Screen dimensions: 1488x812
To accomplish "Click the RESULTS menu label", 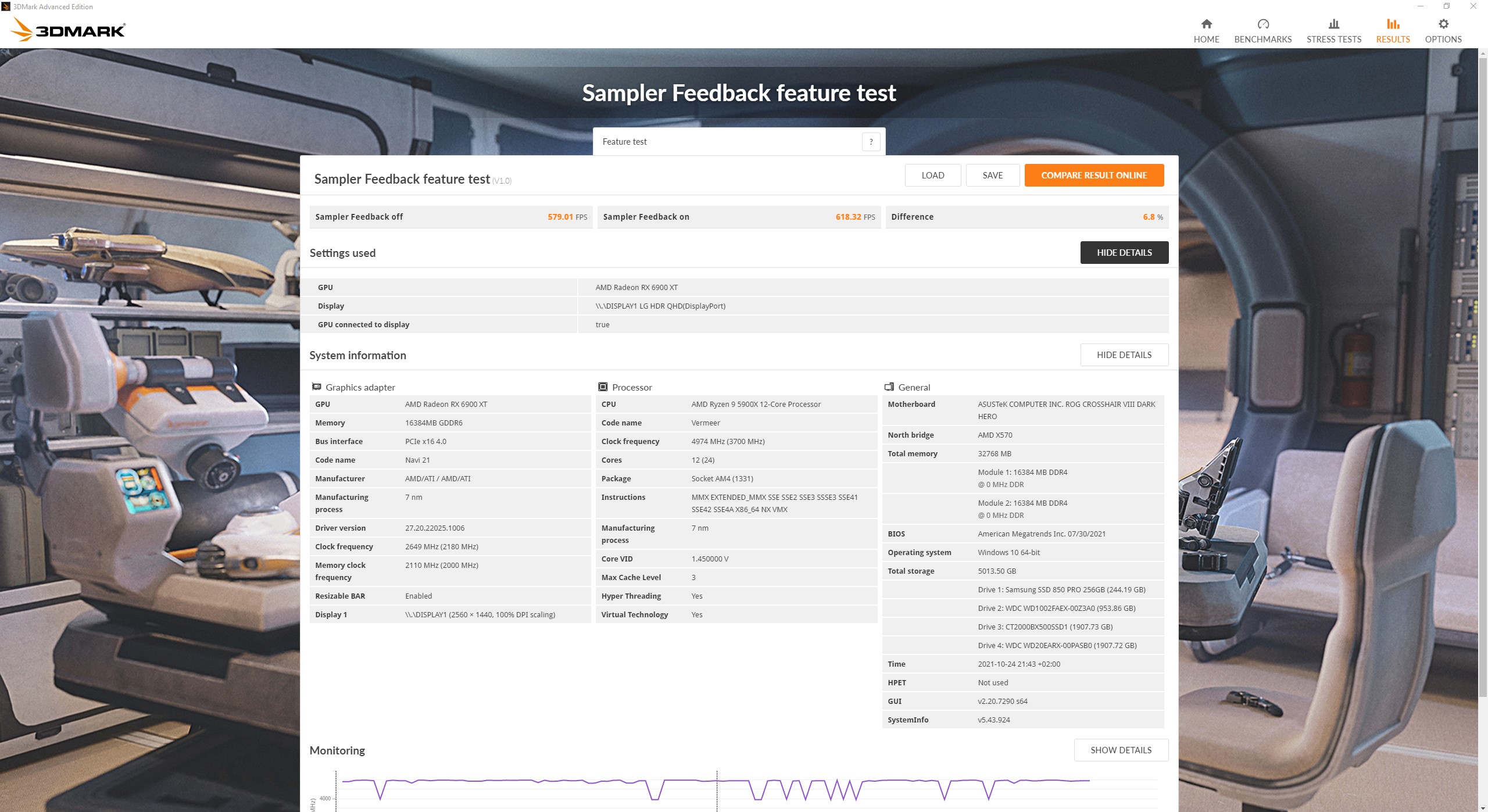I will [1393, 40].
